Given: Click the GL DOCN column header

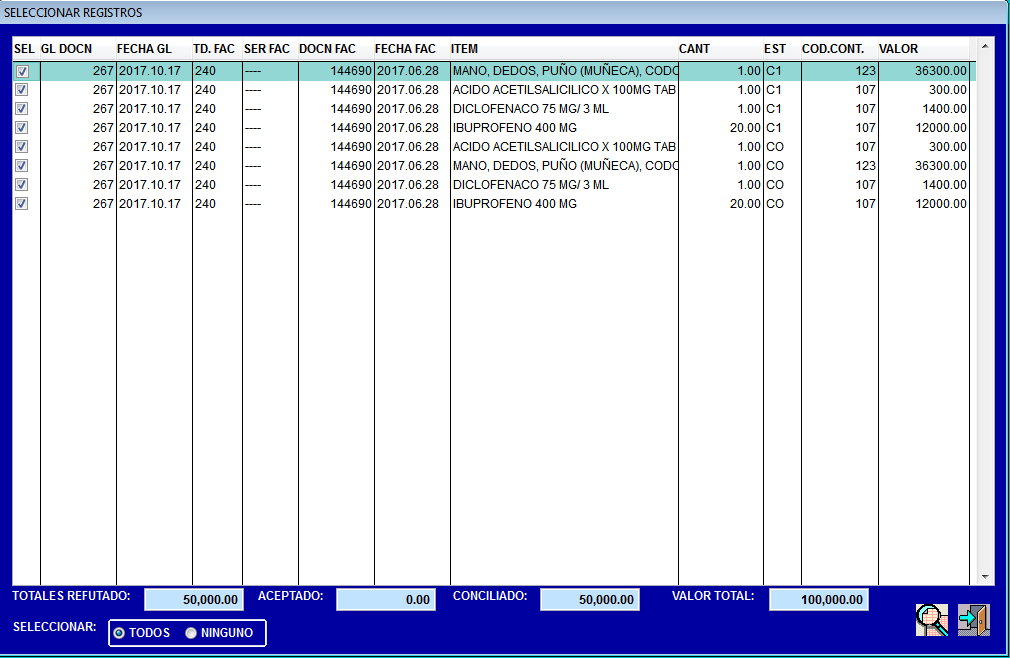Looking at the screenshot, I should tap(79, 49).
